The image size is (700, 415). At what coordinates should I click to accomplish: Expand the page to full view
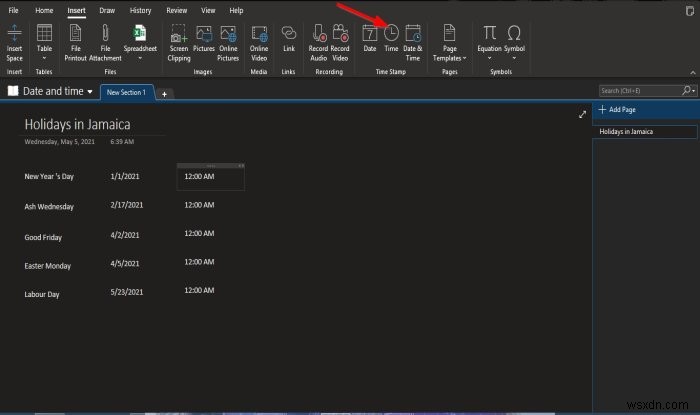pyautogui.click(x=582, y=115)
